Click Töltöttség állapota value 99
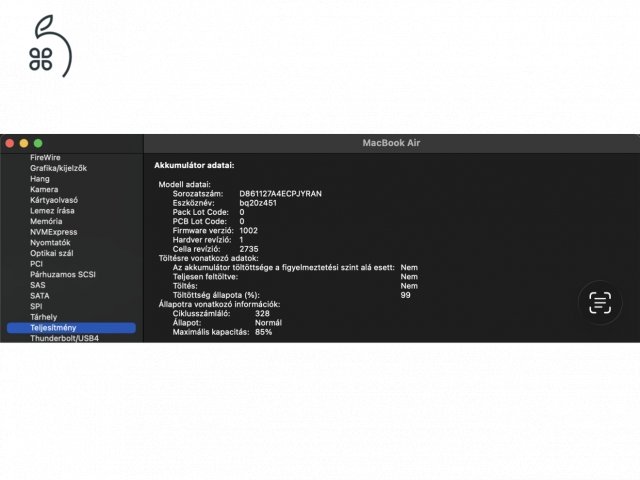This screenshot has width=640, height=480. coord(405,295)
